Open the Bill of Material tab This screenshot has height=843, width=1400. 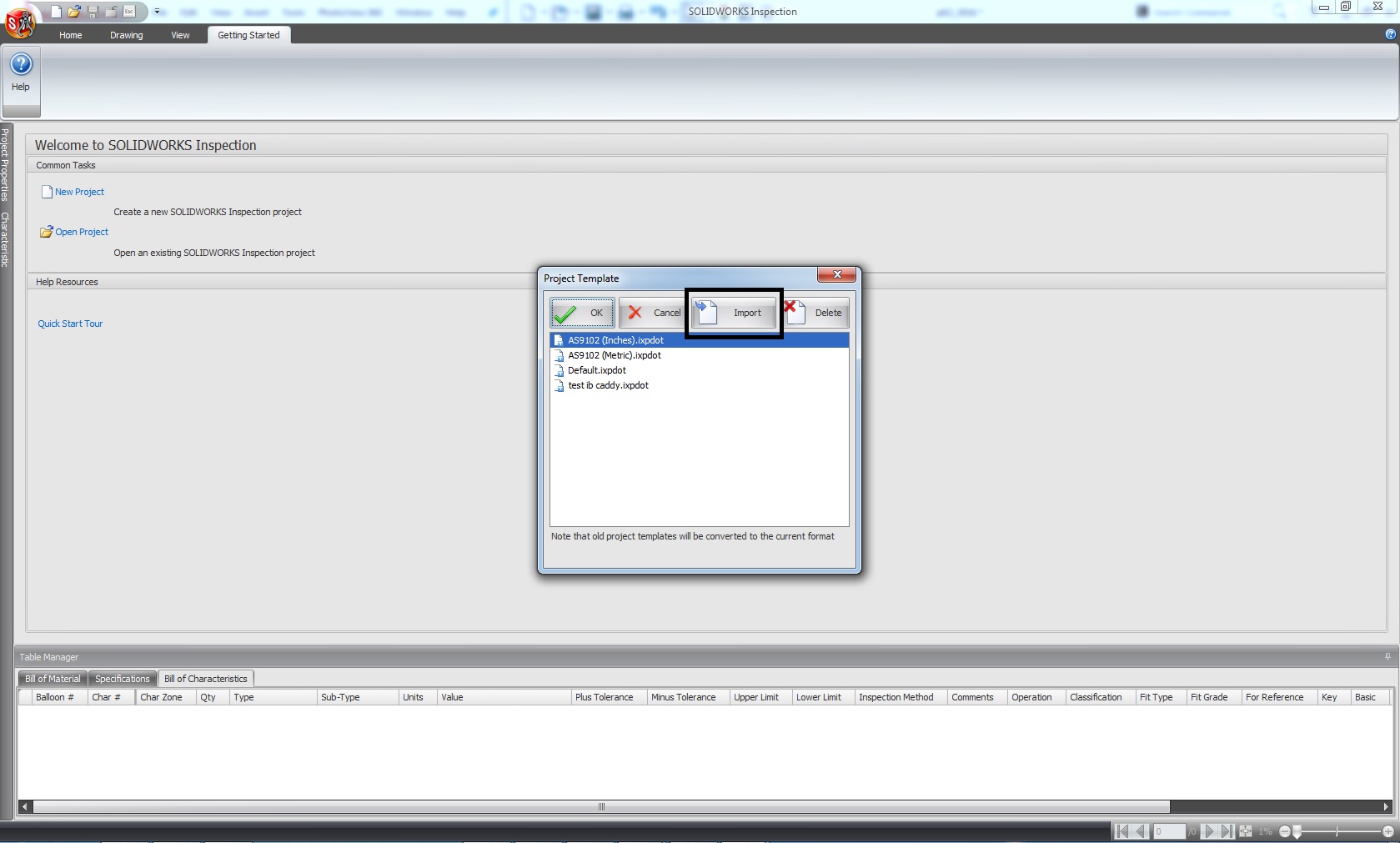[53, 679]
